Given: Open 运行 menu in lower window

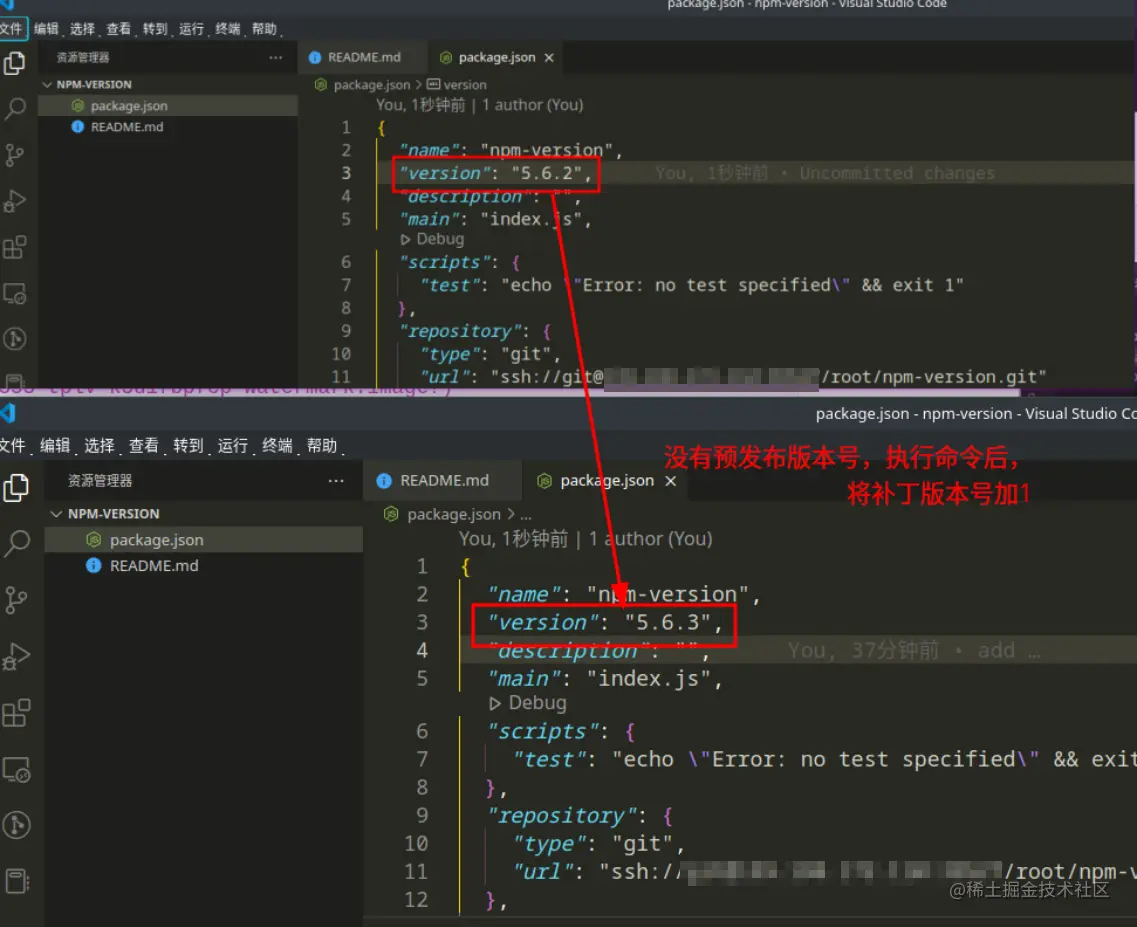Looking at the screenshot, I should coord(233,445).
